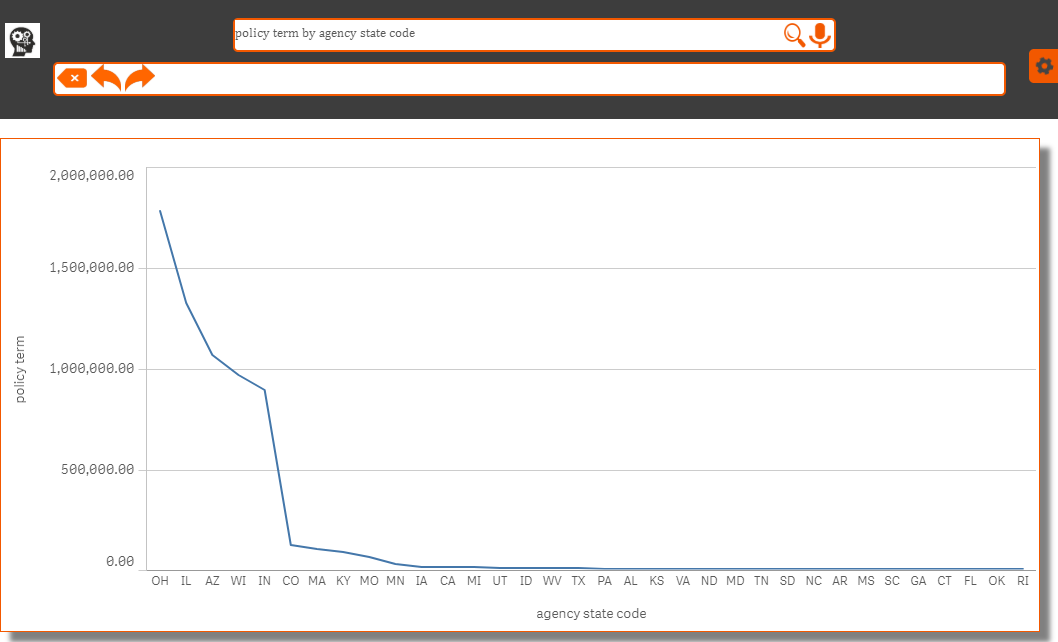Click the VA x-axis label
Viewport: 1058px width, 642px height.
[x=683, y=581]
